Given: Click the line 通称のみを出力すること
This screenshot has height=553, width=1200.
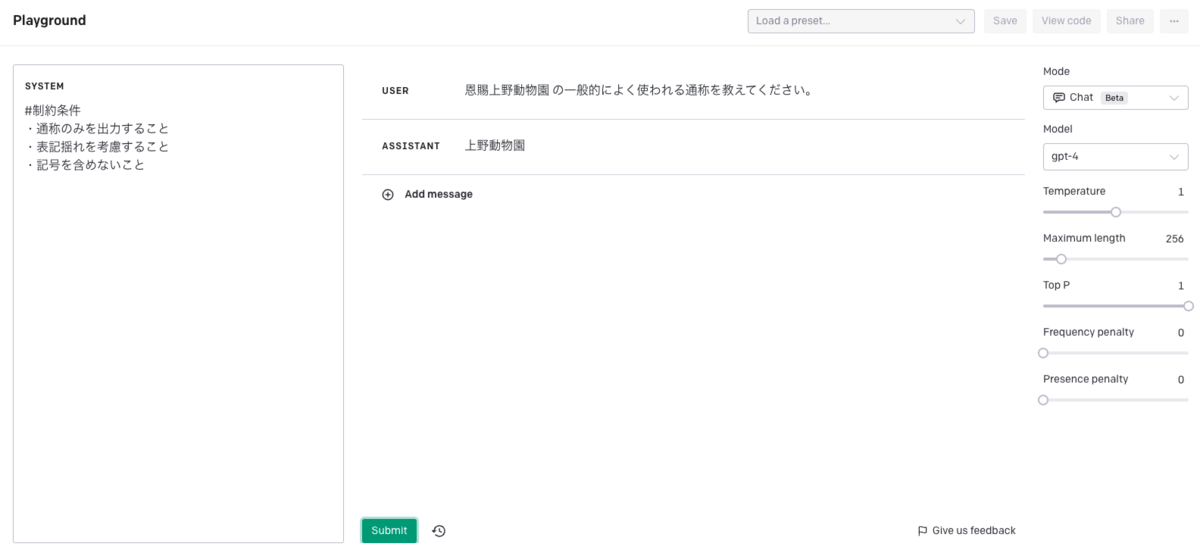Looking at the screenshot, I should tap(97, 129).
